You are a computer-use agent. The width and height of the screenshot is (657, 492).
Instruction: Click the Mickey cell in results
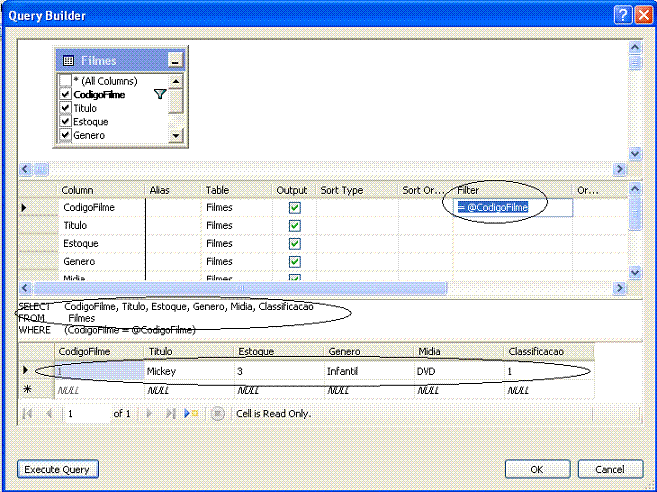point(189,371)
